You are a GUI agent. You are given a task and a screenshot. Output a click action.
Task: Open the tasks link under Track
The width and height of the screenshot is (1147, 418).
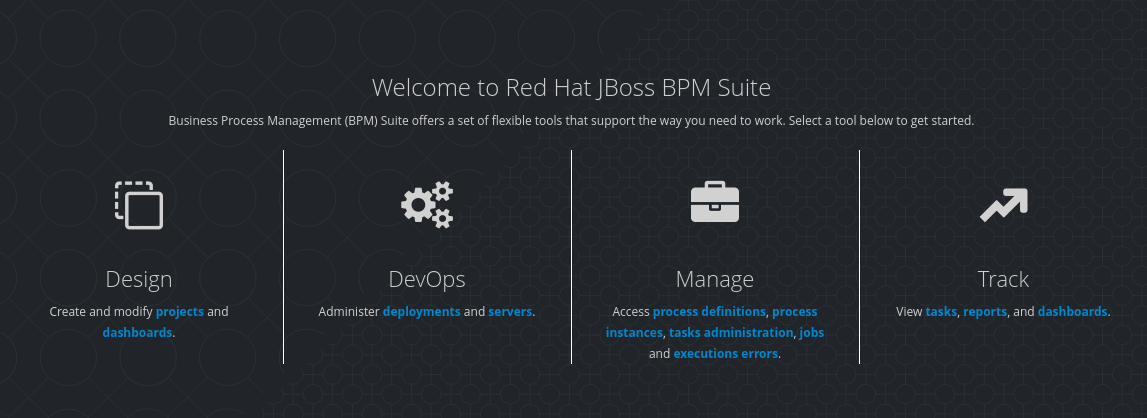(941, 311)
